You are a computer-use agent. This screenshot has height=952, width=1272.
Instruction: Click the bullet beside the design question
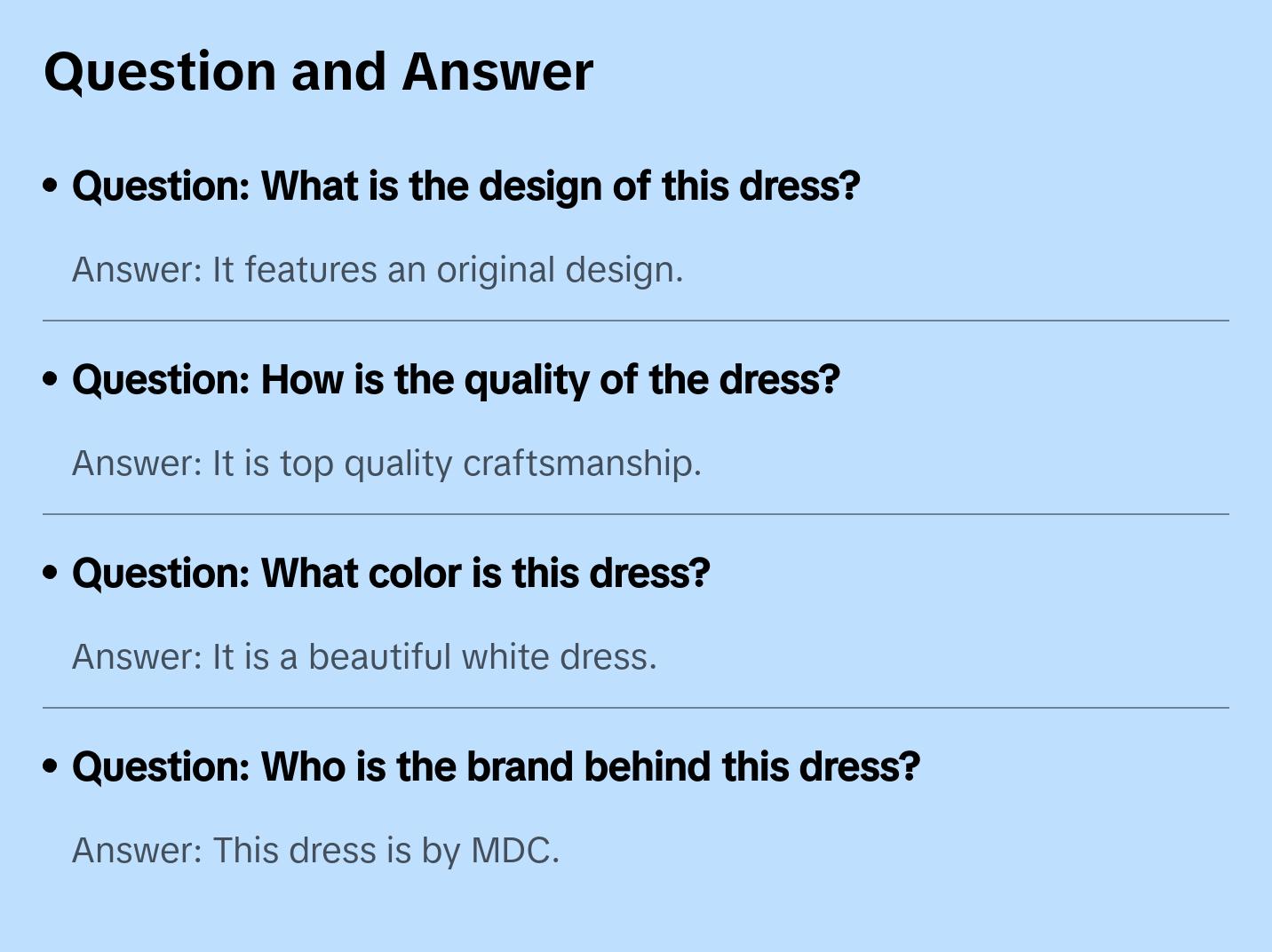[x=51, y=186]
